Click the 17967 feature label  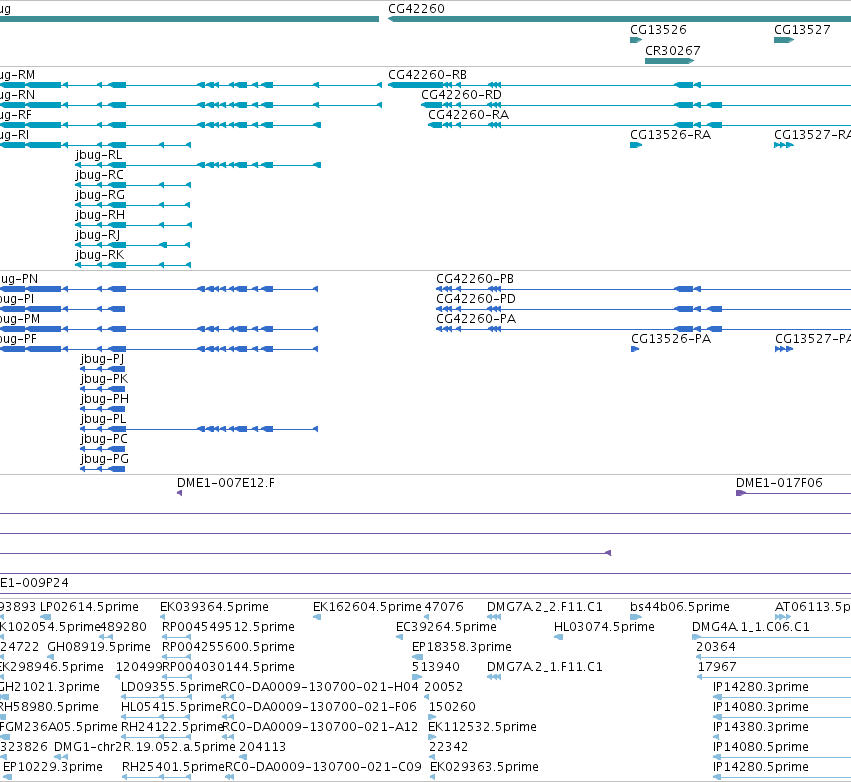point(717,667)
